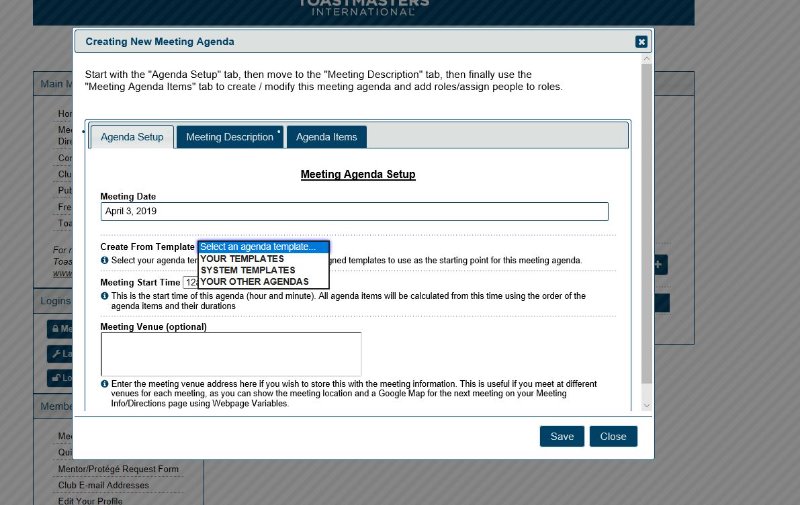Open the Agenda Items tab
Screen dimensions: 800x505
pos(327,137)
